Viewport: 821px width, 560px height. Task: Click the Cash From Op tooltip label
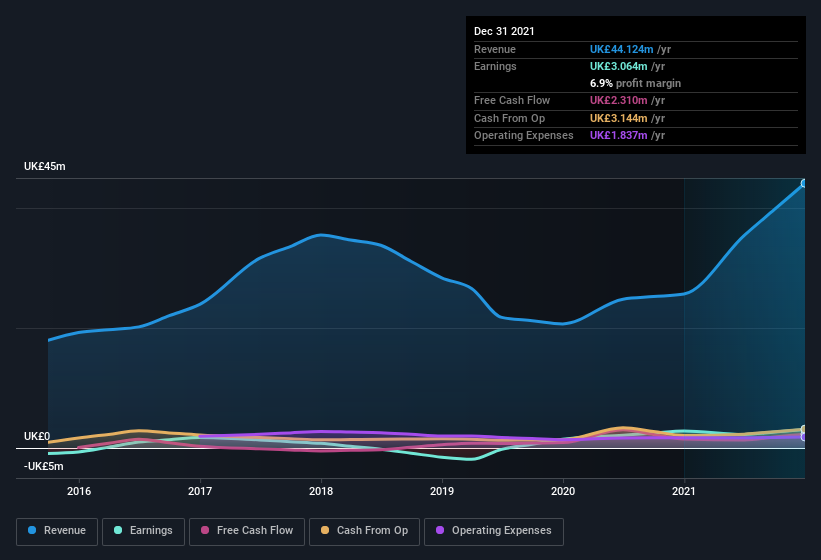[x=509, y=118]
